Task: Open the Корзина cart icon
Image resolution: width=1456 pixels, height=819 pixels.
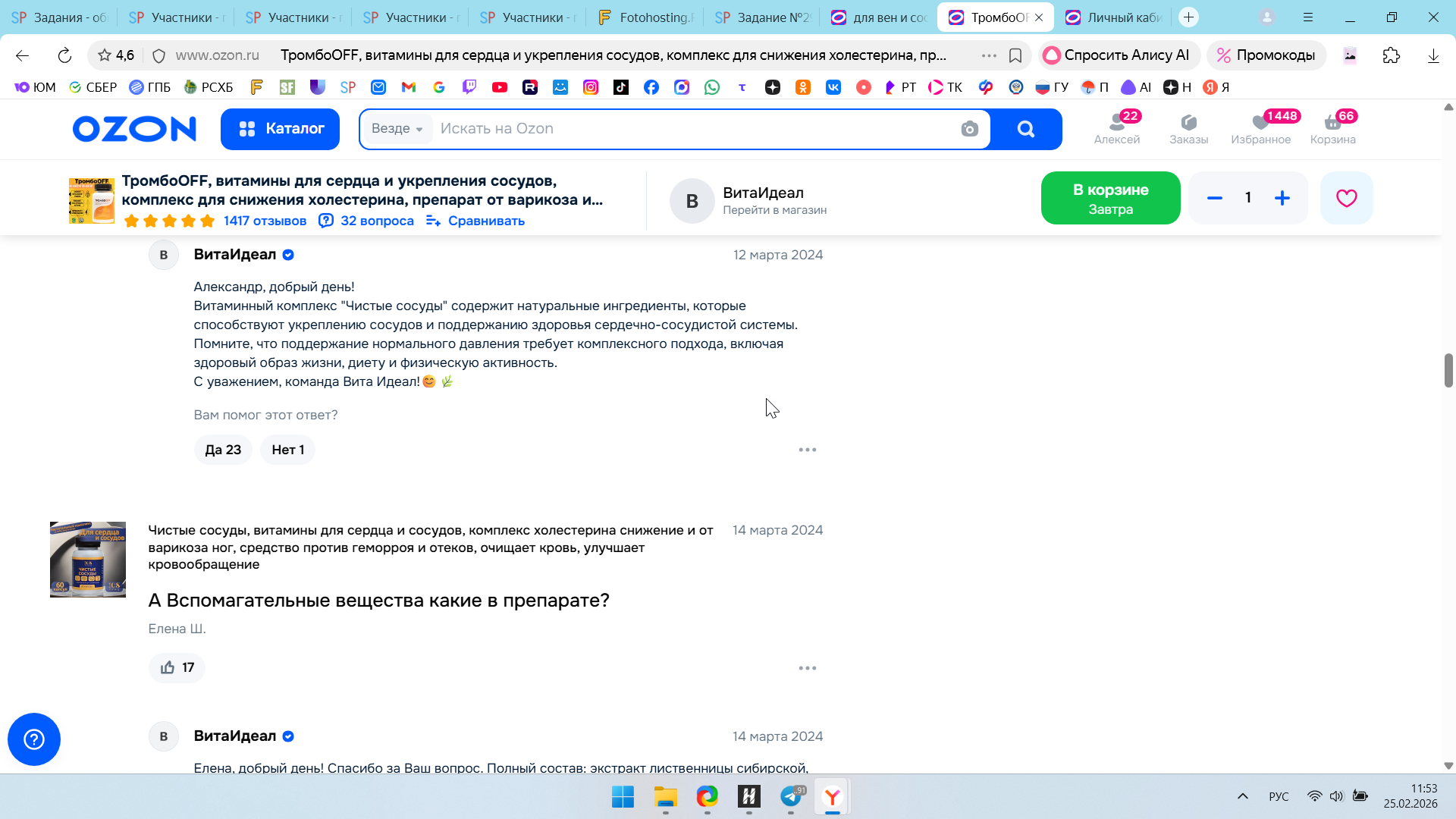Action: pos(1332,127)
